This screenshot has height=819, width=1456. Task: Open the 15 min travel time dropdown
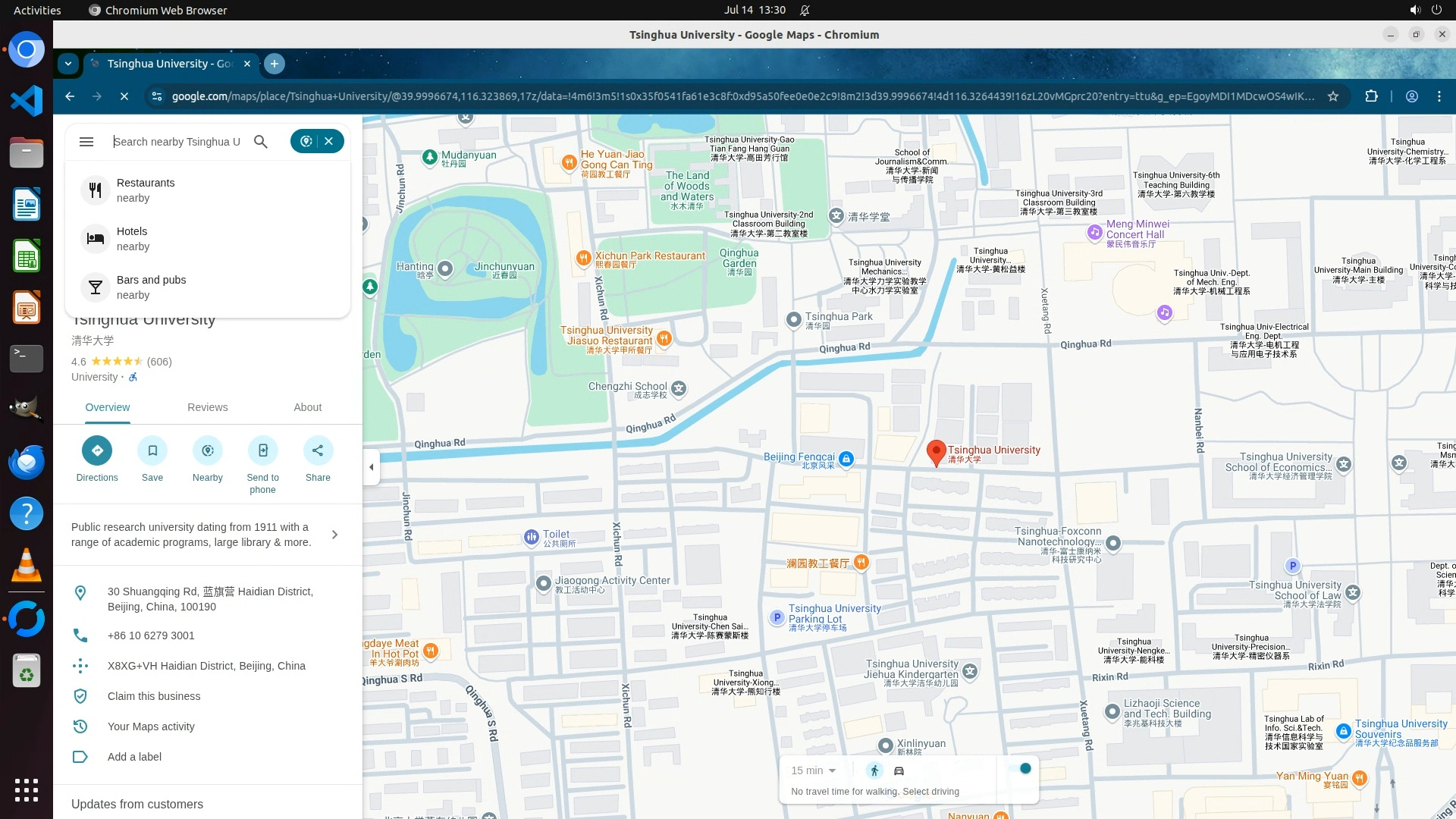click(813, 770)
